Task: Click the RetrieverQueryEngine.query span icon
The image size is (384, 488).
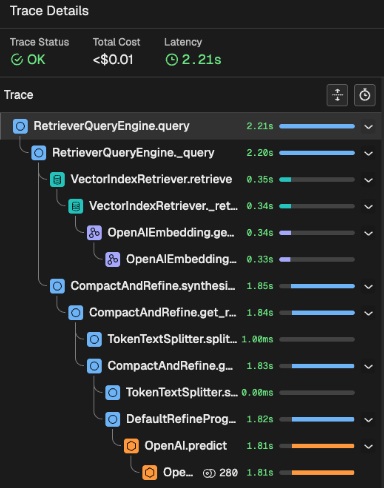Action: click(x=20, y=126)
